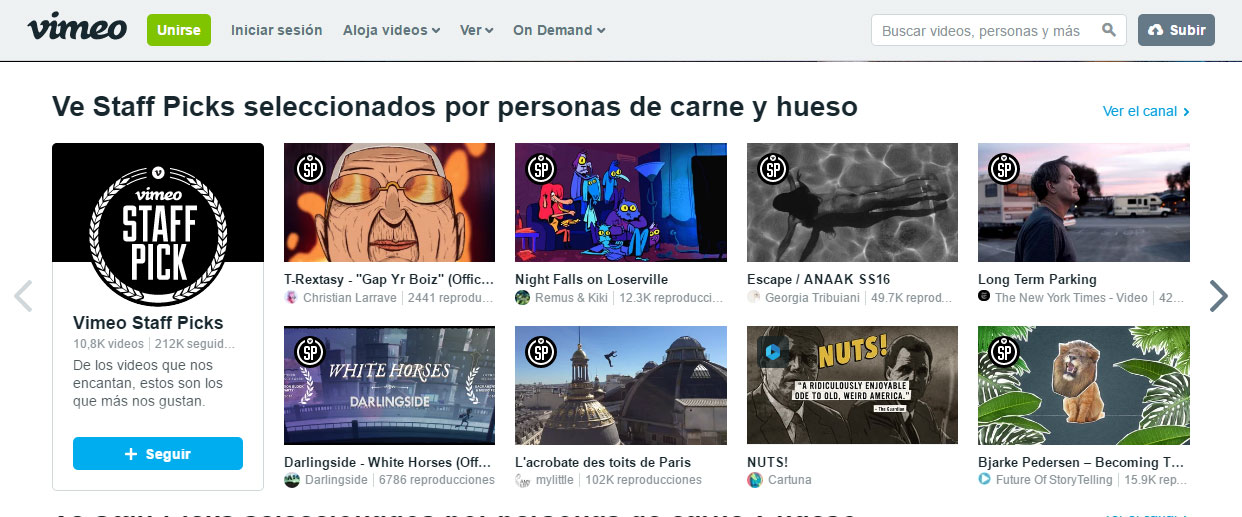Viewport: 1242px width, 517px height.
Task: Click The New York Times - Video author name
Action: (x=1071, y=297)
